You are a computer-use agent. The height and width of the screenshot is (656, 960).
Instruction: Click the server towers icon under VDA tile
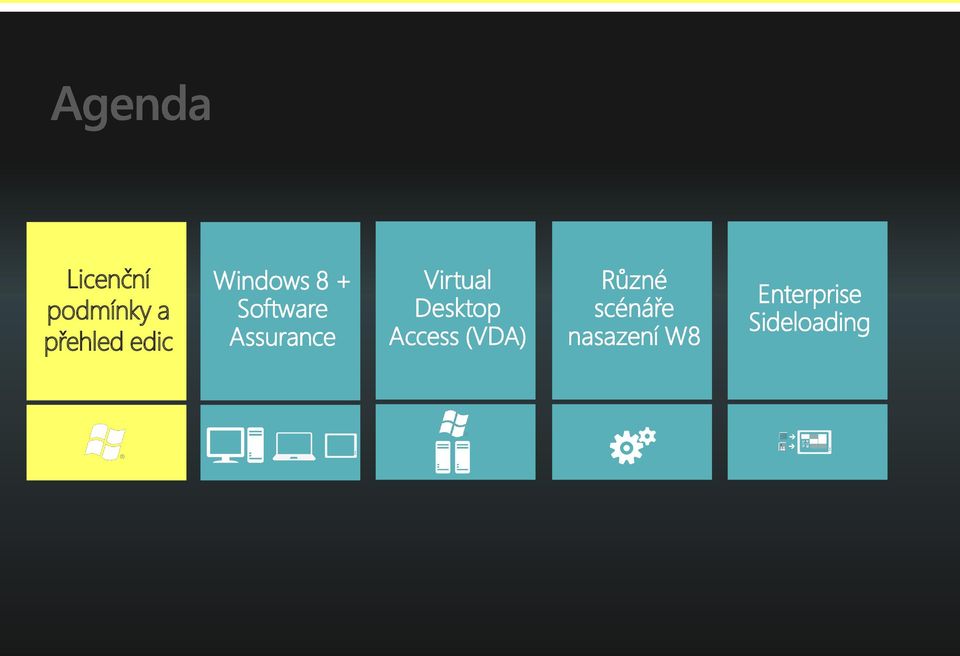pyautogui.click(x=453, y=457)
